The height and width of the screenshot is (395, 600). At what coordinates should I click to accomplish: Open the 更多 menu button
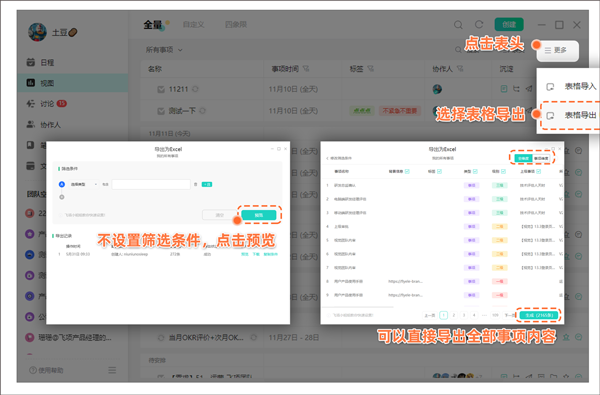click(x=558, y=51)
